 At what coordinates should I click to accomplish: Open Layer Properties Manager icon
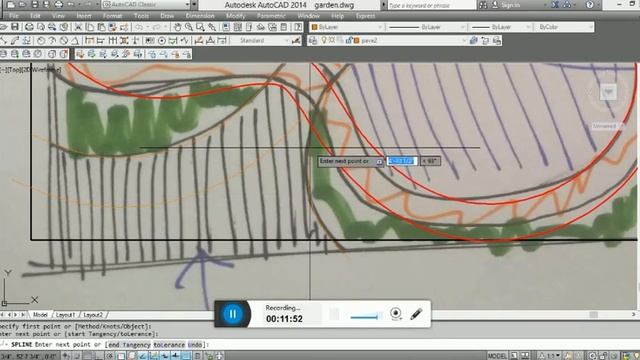[313, 40]
